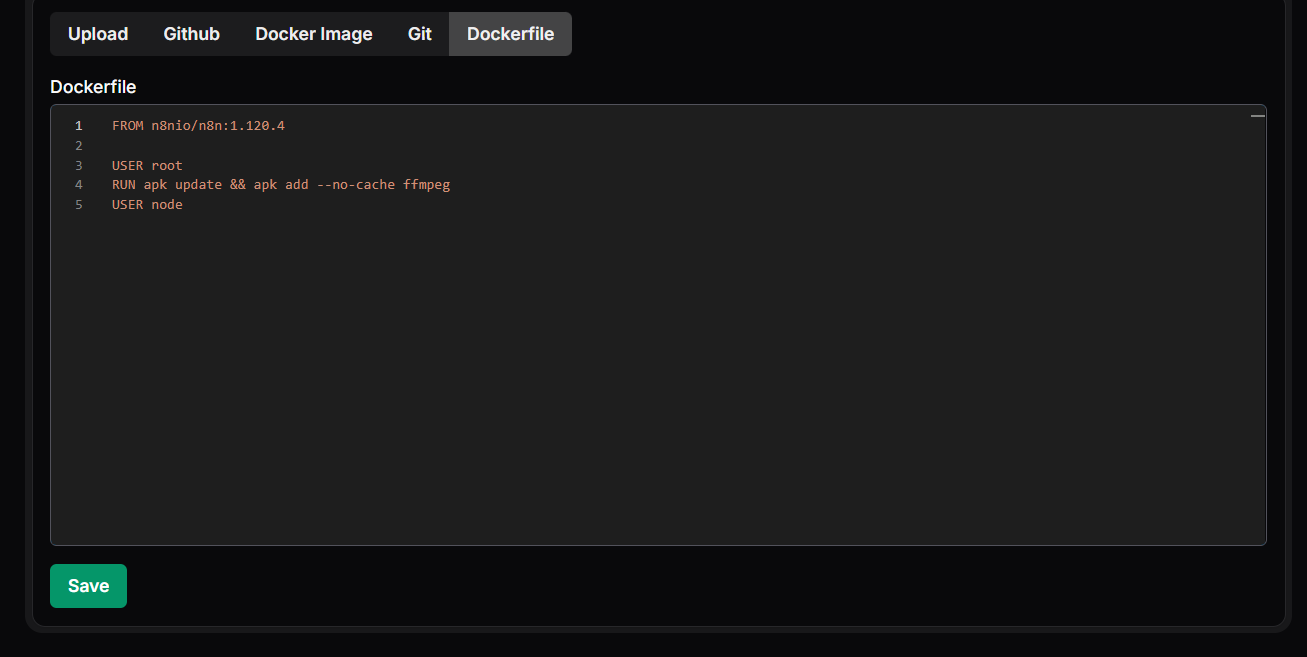Click line number 4 in the gutter
This screenshot has height=657, width=1307.
pos(78,185)
